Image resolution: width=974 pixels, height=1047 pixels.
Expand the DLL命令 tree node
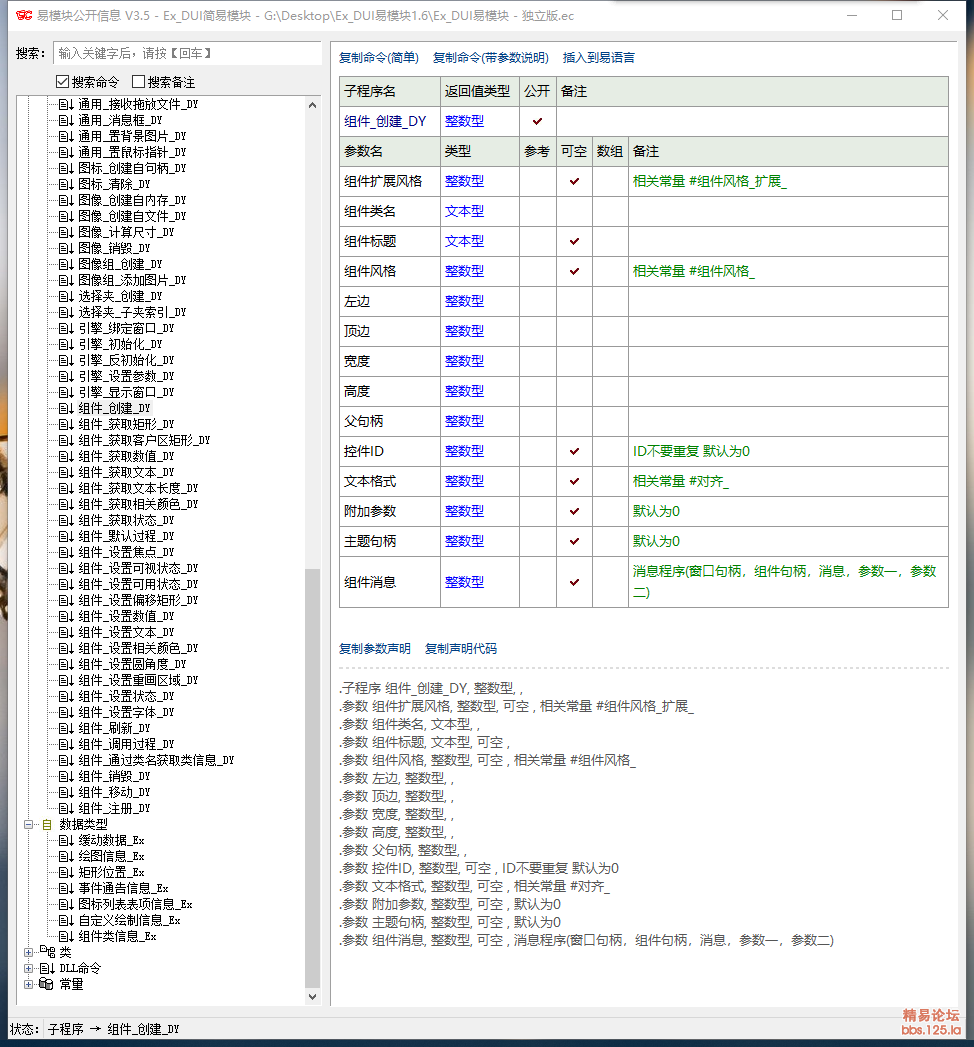click(x=29, y=968)
